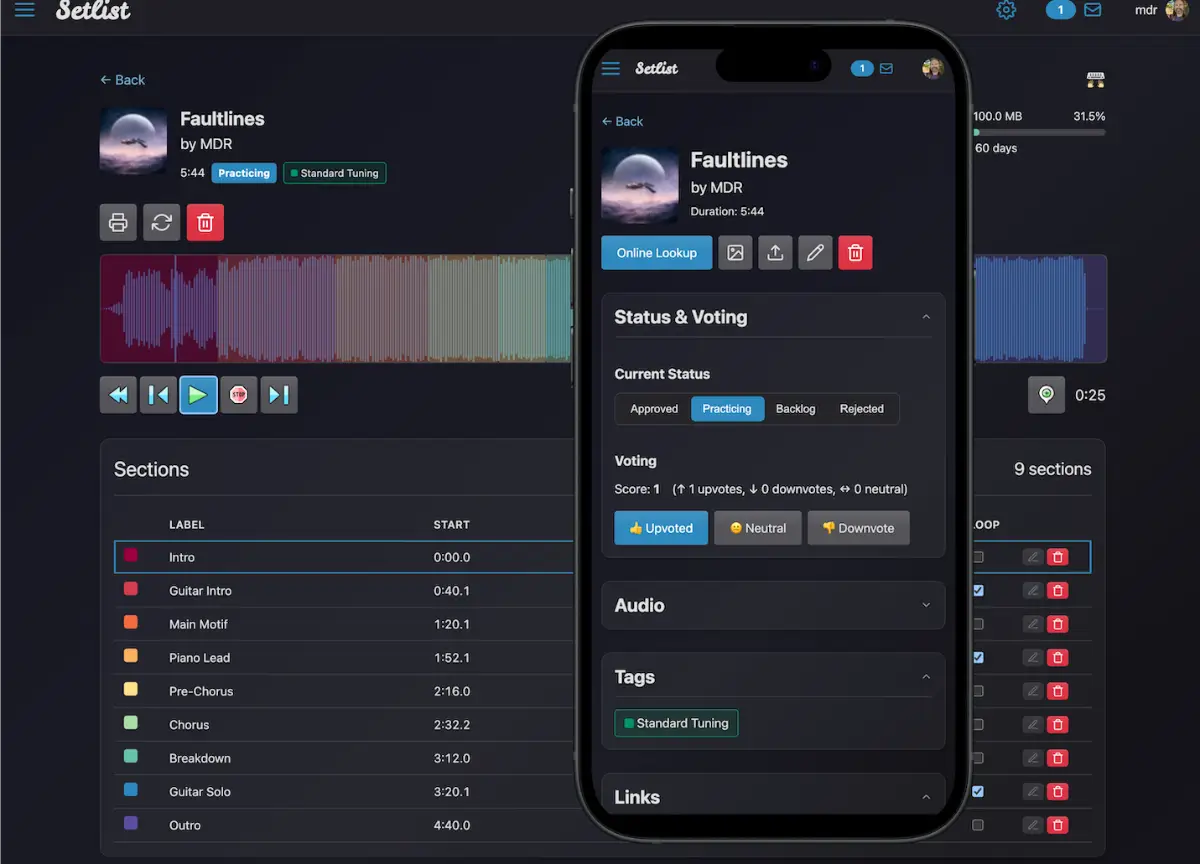
Task: Collapse the Tags panel
Action: pos(926,677)
